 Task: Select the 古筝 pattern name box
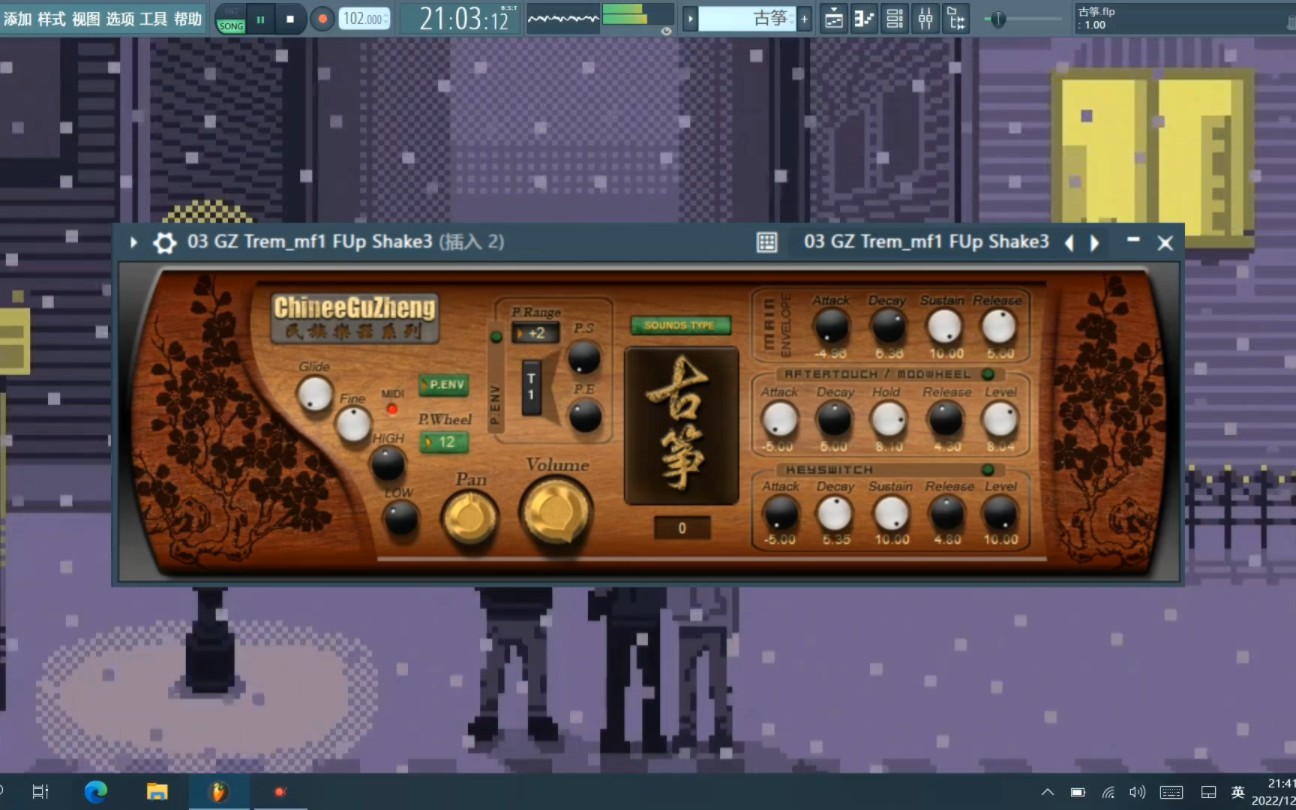(747, 19)
